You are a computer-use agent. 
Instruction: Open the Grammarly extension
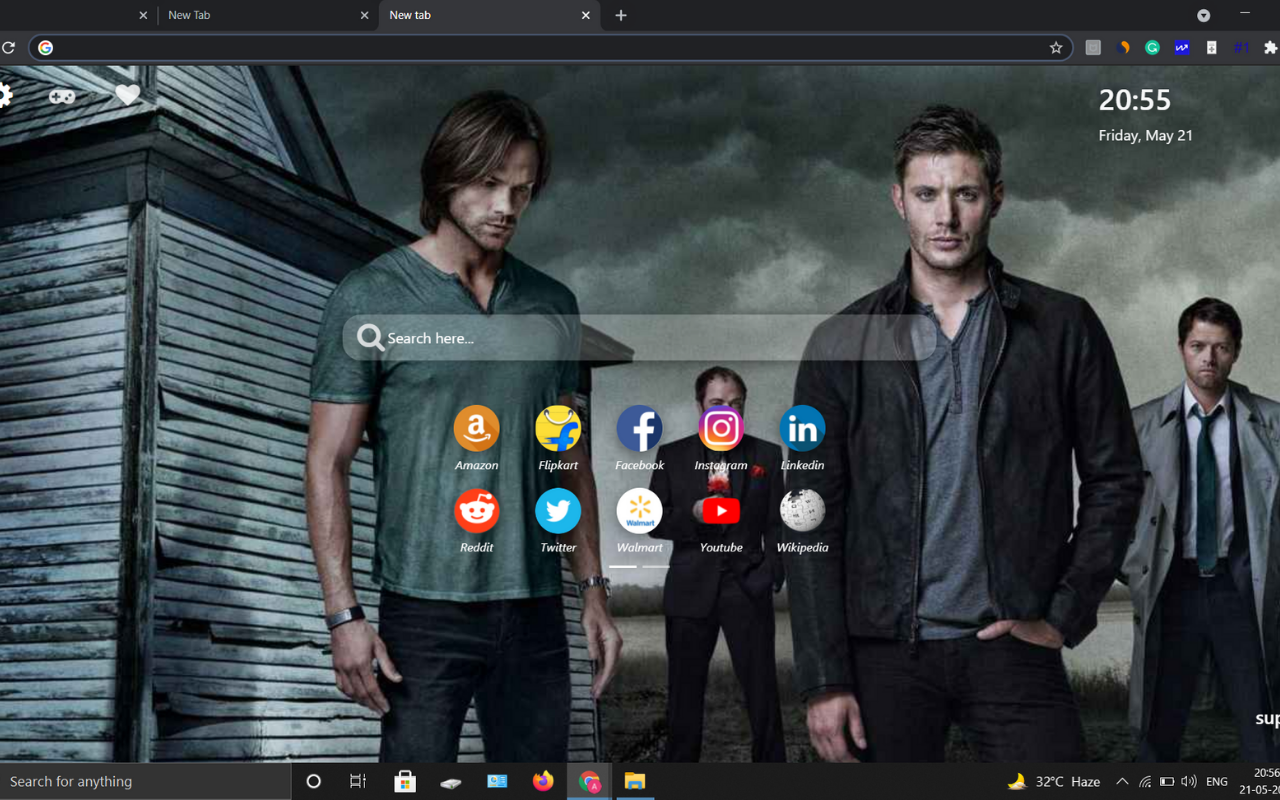click(1152, 47)
